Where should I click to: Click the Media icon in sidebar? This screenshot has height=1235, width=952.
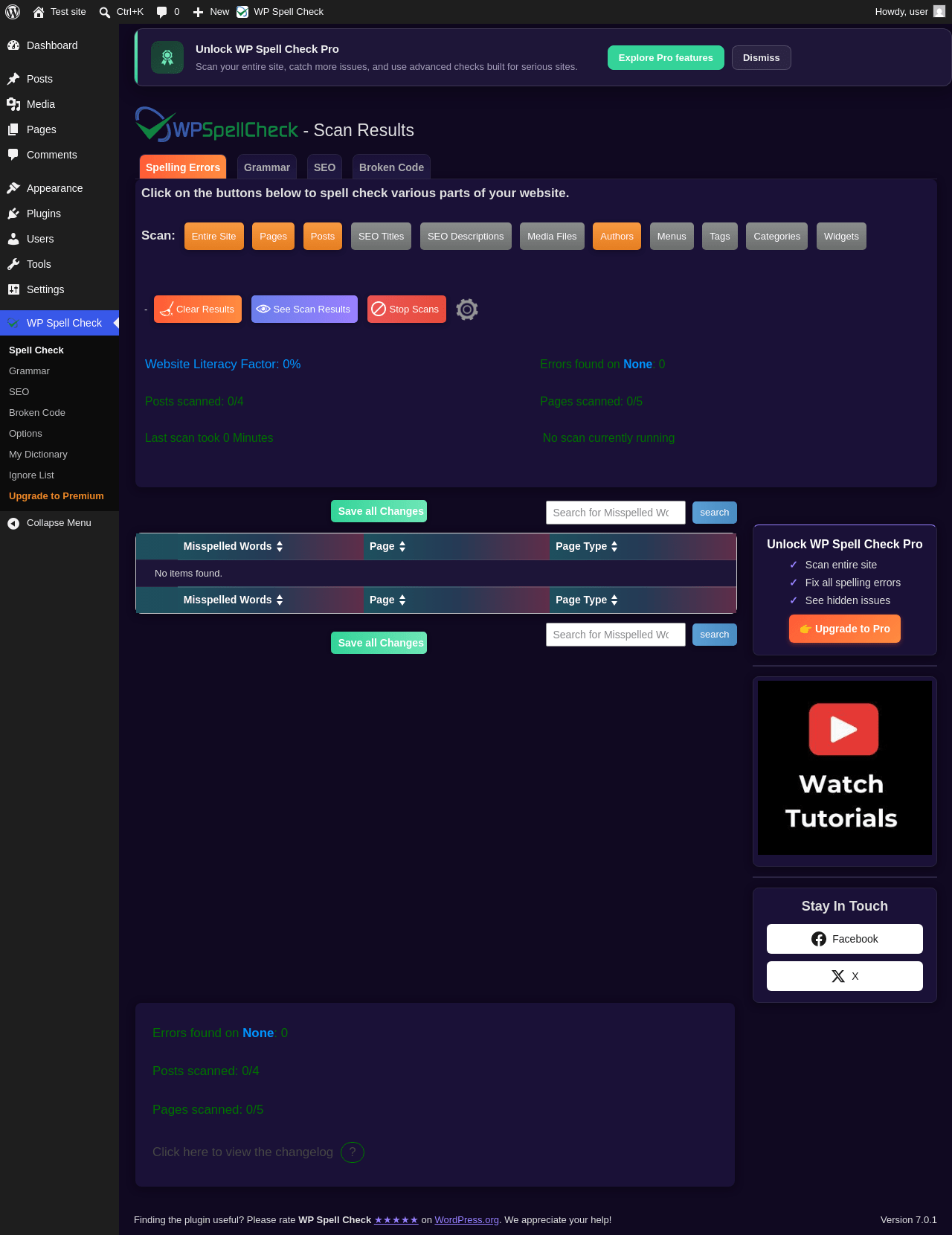coord(13,104)
